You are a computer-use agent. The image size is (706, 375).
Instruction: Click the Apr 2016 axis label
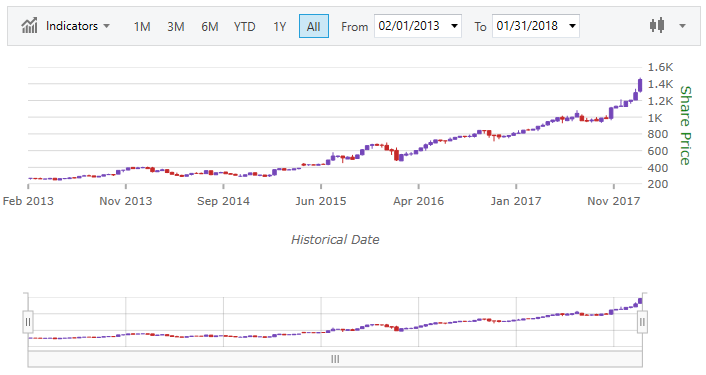418,201
